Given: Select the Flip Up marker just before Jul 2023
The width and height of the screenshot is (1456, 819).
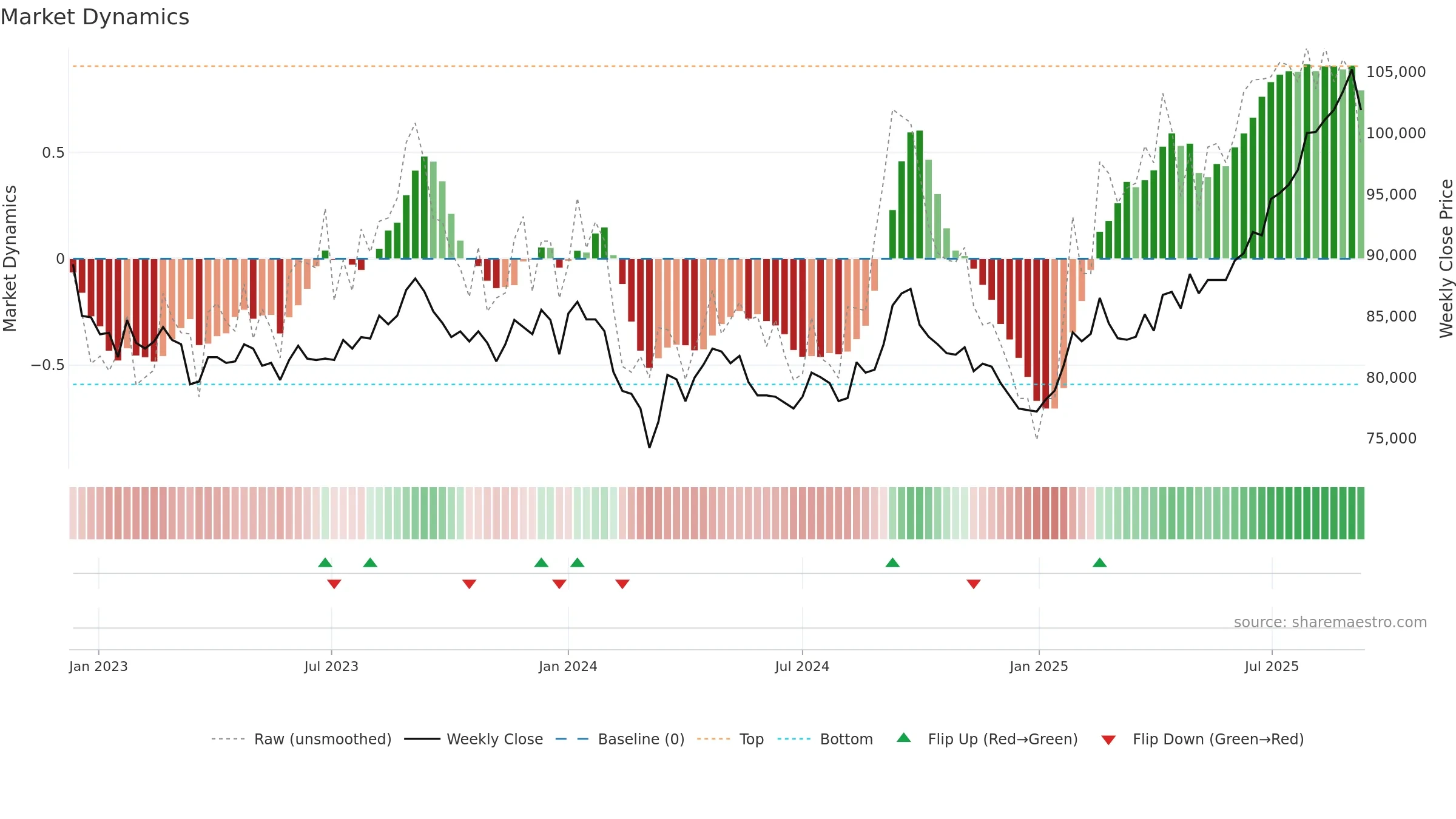Looking at the screenshot, I should click(325, 562).
